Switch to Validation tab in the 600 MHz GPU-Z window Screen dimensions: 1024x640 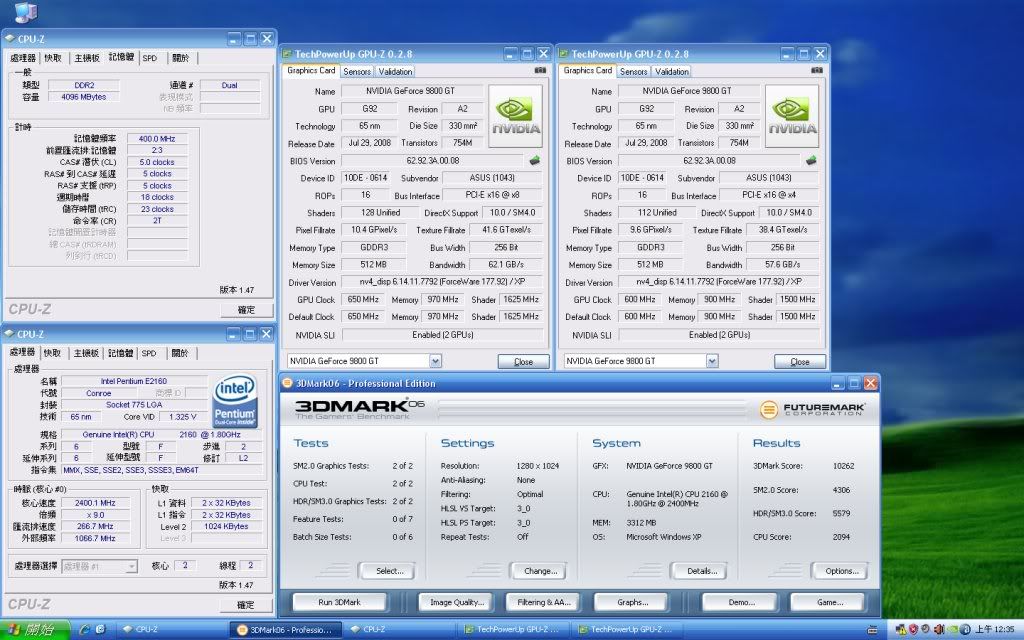pyautogui.click(x=672, y=72)
